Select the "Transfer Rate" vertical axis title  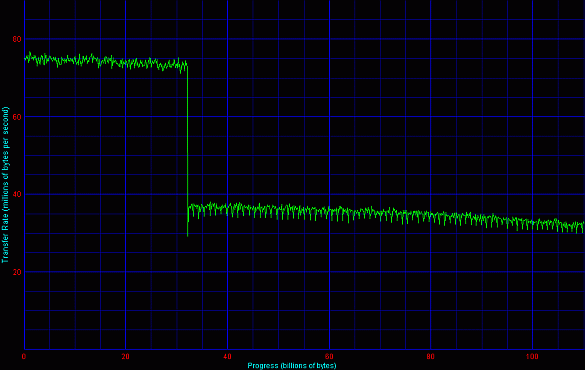pyautogui.click(x=5, y=185)
